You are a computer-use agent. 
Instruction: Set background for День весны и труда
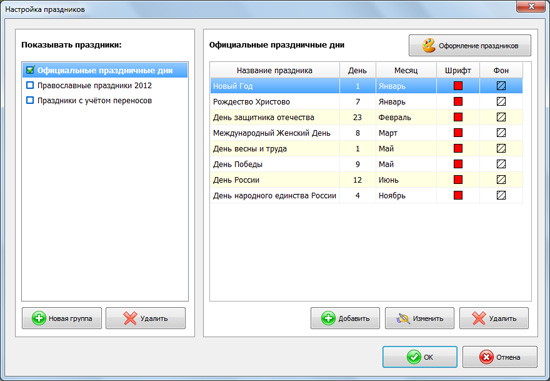pyautogui.click(x=501, y=148)
